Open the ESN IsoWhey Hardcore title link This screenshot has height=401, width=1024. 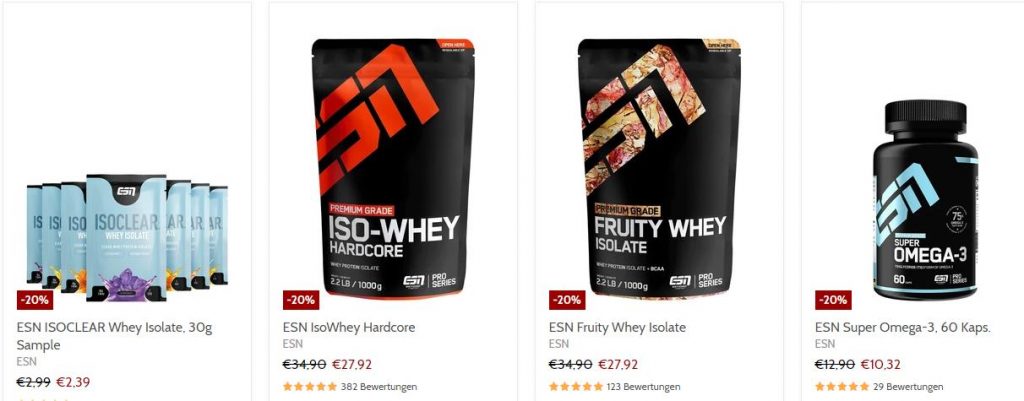(349, 327)
